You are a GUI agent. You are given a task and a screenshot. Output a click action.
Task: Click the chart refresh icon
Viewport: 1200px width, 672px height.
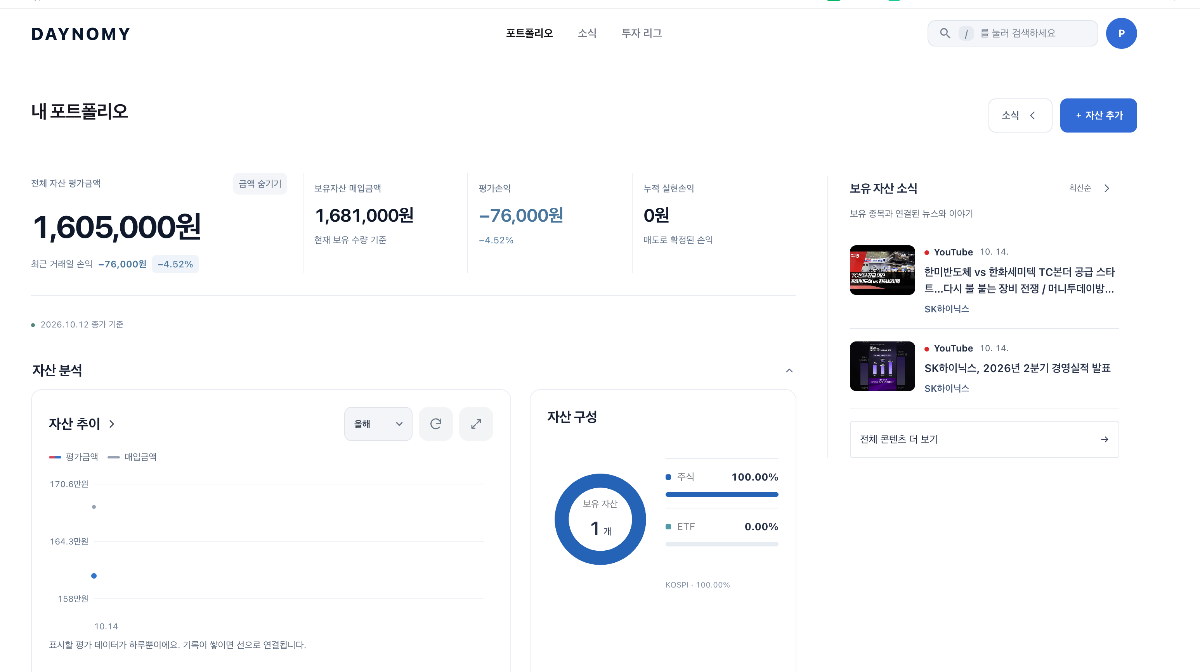pyautogui.click(x=436, y=424)
